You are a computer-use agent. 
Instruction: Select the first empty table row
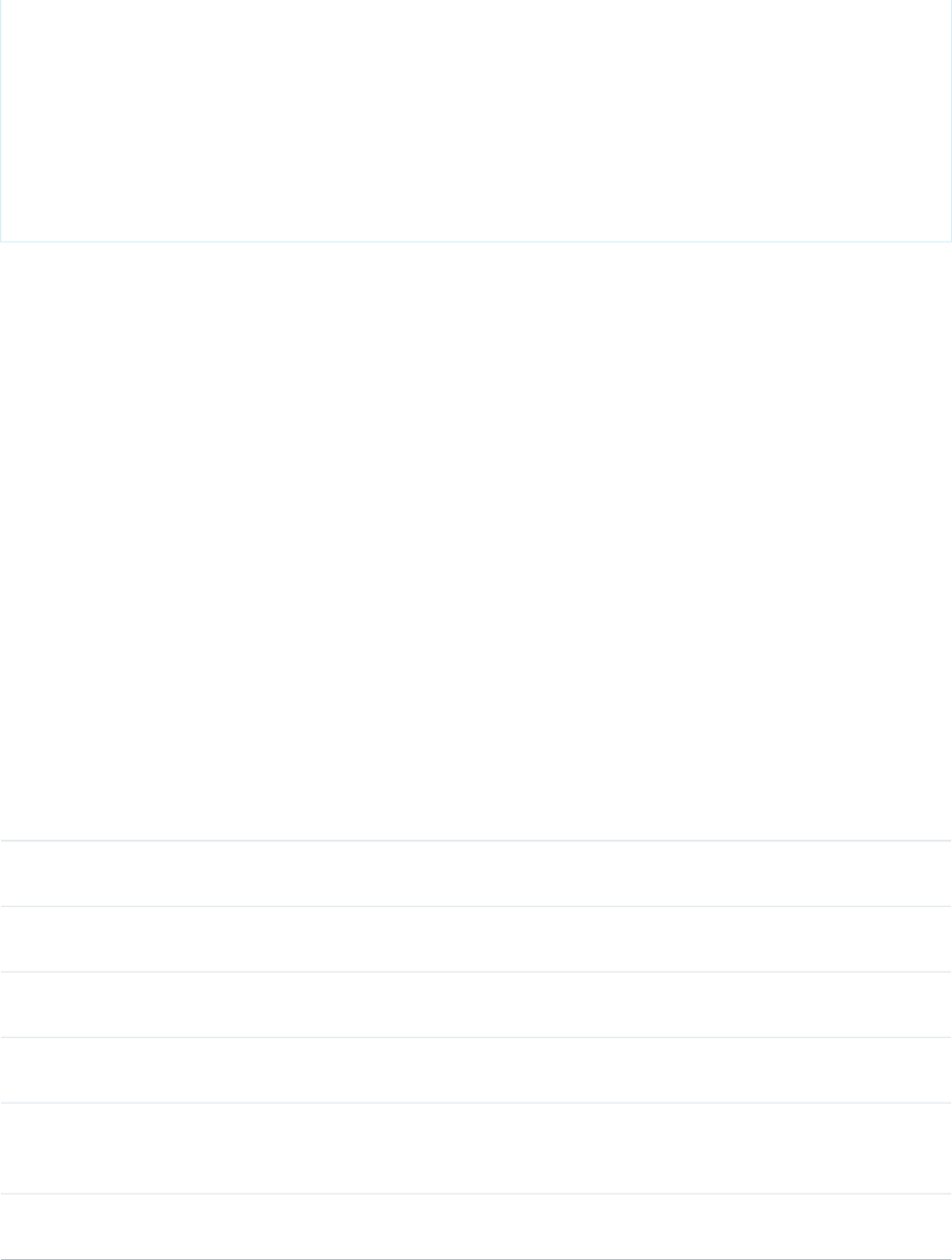(x=476, y=874)
